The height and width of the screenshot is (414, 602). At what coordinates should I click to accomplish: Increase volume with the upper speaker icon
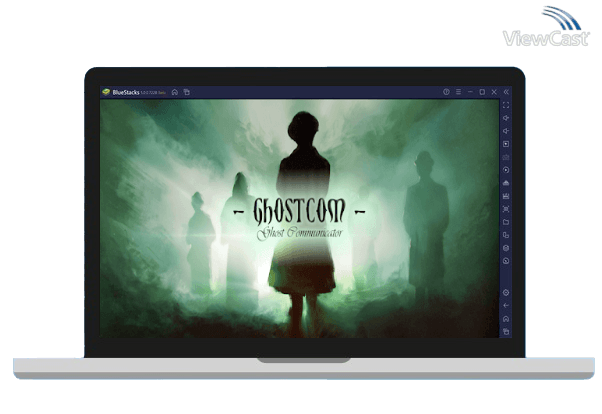tap(506, 118)
